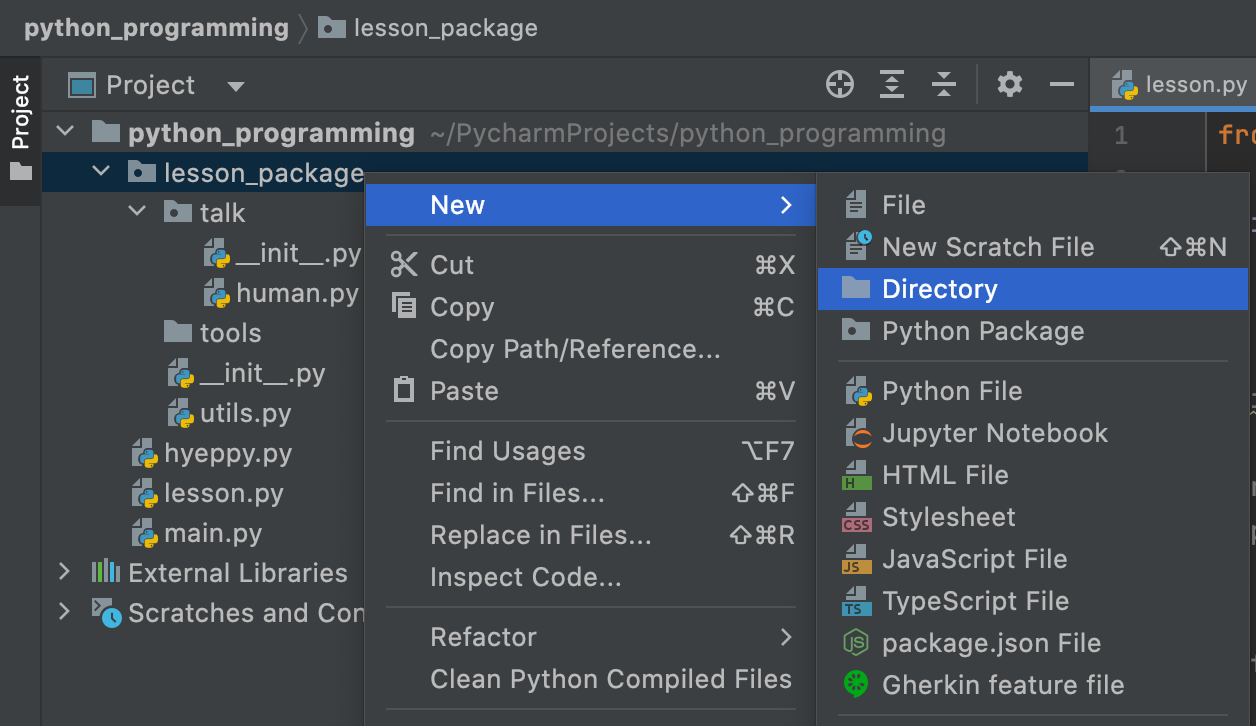Choose Copy Path/Reference from context menu
Screen dimensions: 1256x726
(591, 349)
